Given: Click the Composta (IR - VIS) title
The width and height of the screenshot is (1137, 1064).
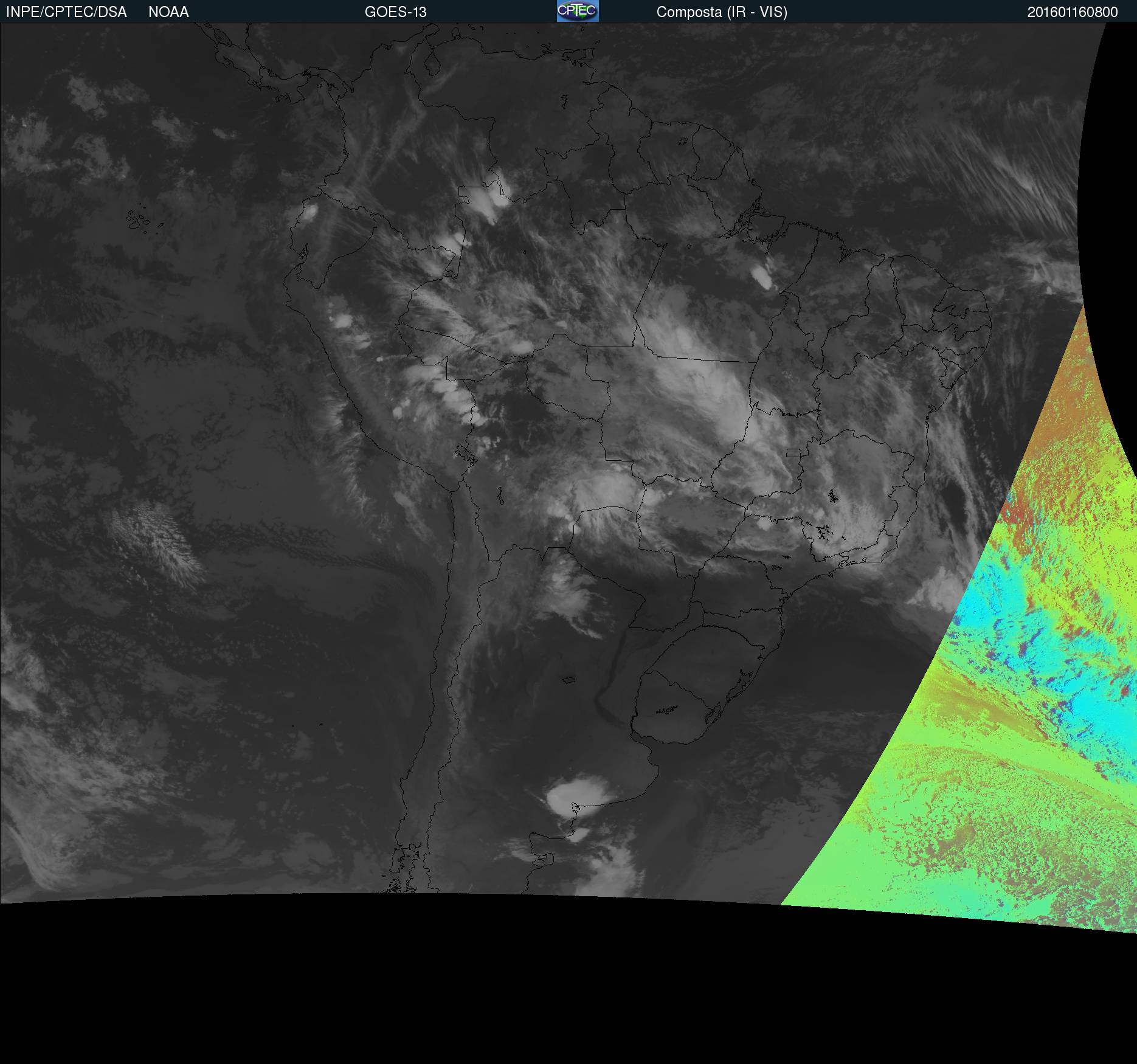Looking at the screenshot, I should (722, 12).
